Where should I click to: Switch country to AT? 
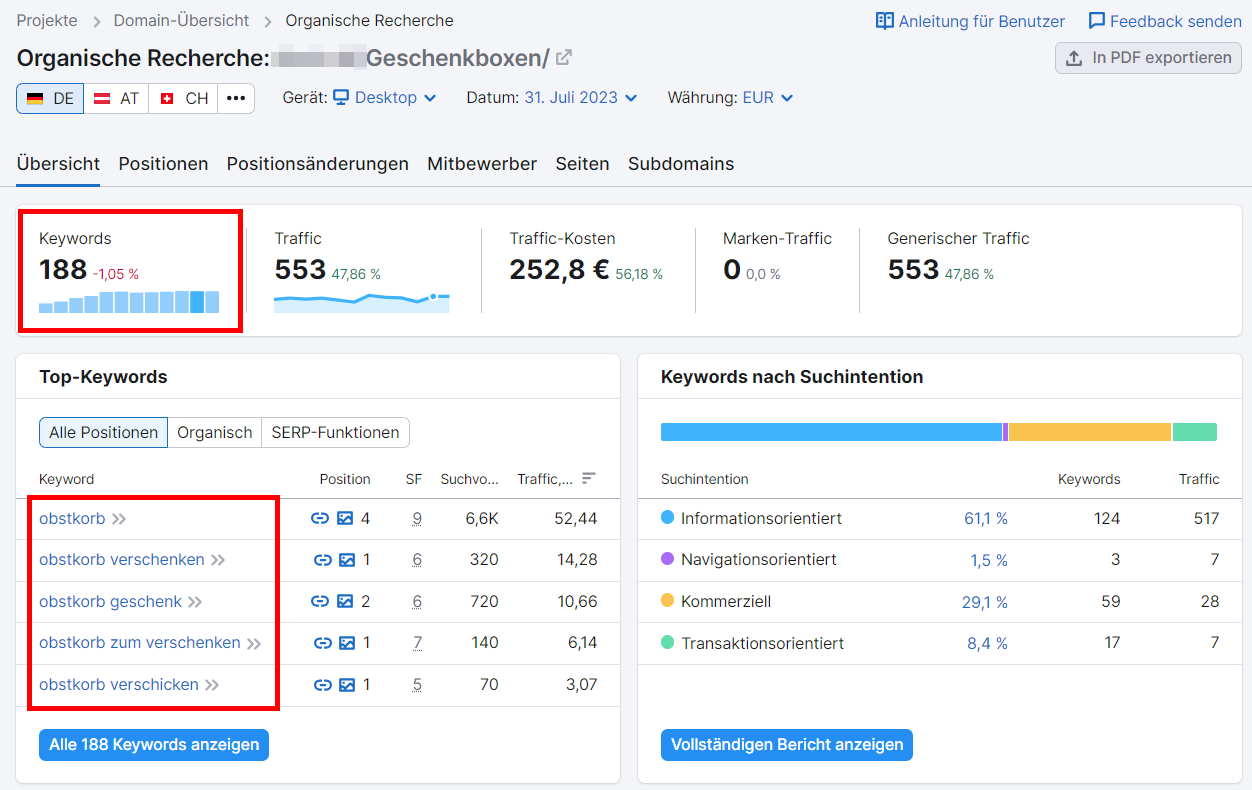[116, 98]
